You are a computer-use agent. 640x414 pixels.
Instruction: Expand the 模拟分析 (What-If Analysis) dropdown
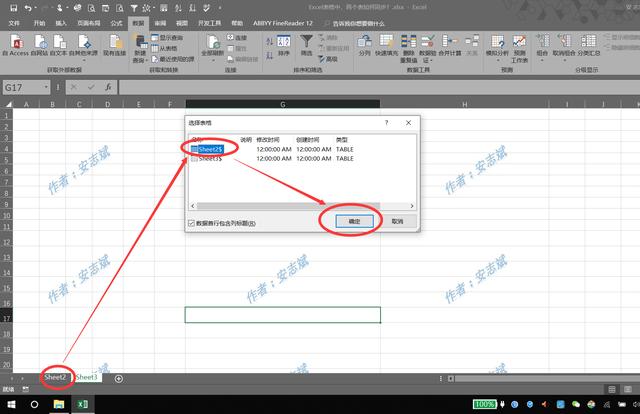pos(498,60)
